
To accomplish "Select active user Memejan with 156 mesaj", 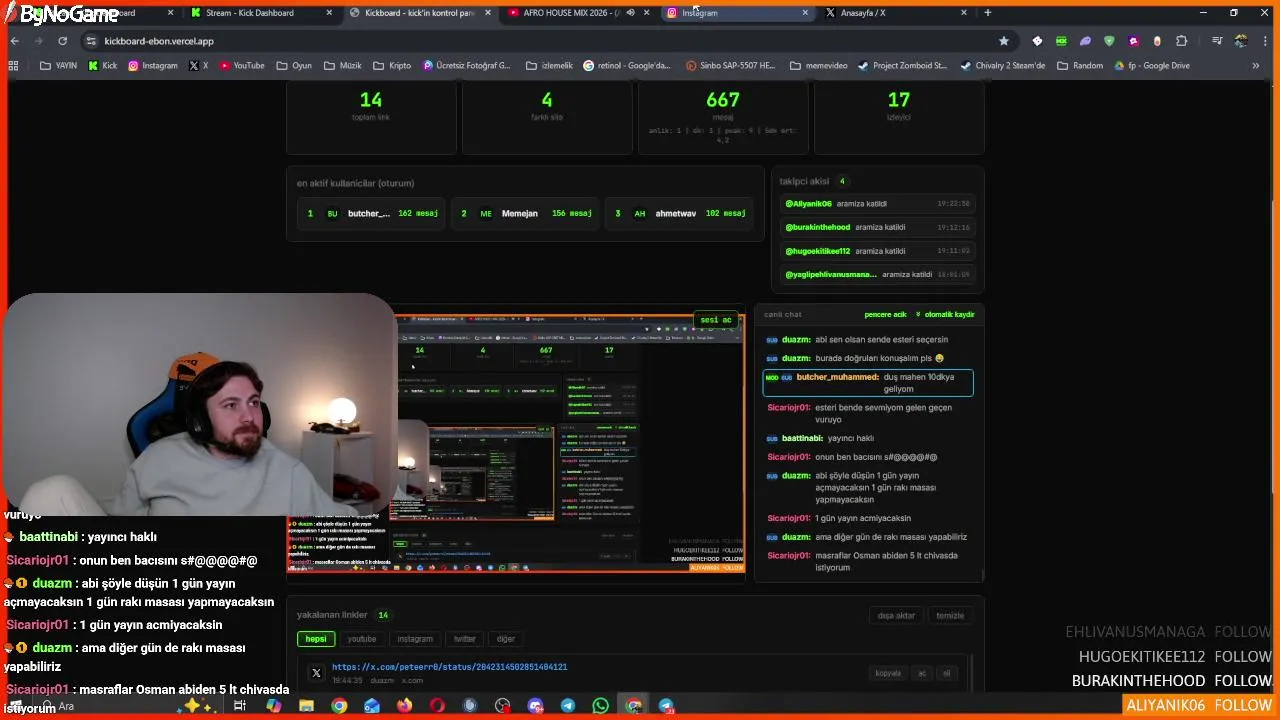I will [525, 214].
